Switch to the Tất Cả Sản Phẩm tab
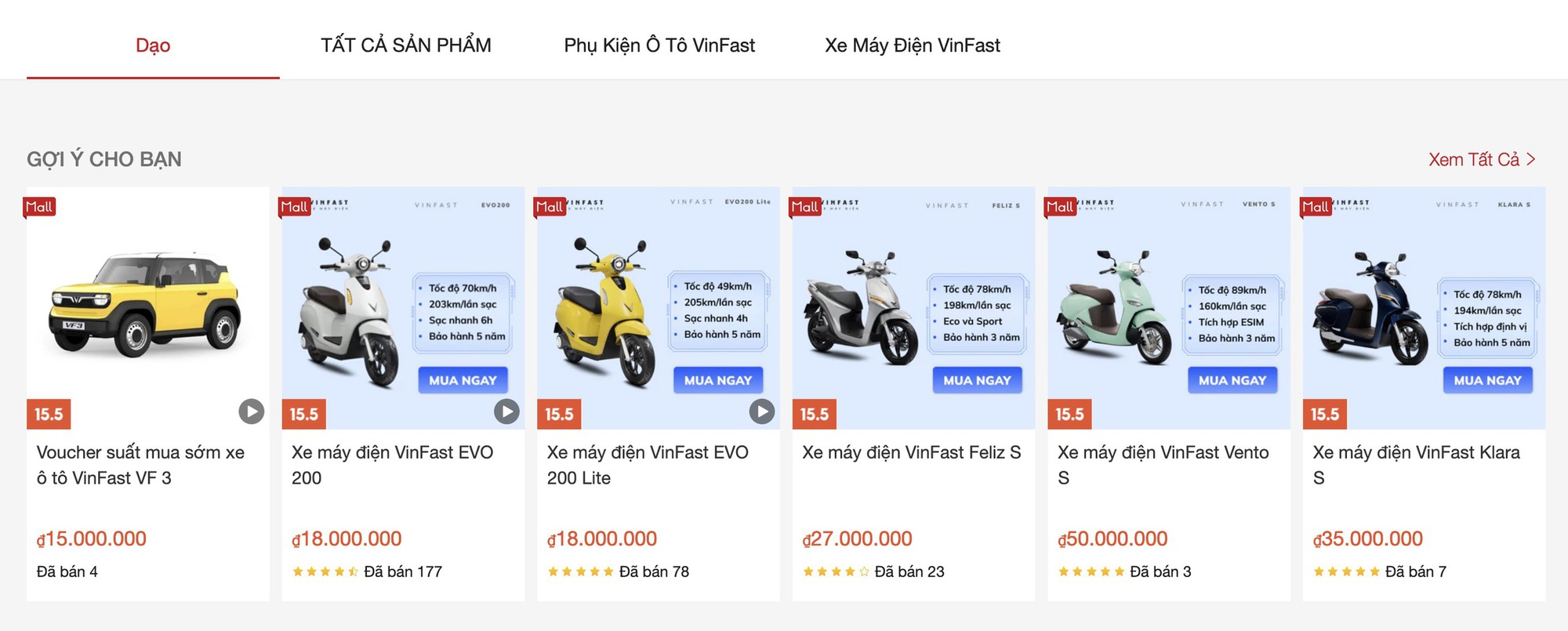Image resolution: width=1568 pixels, height=631 pixels. click(x=405, y=45)
